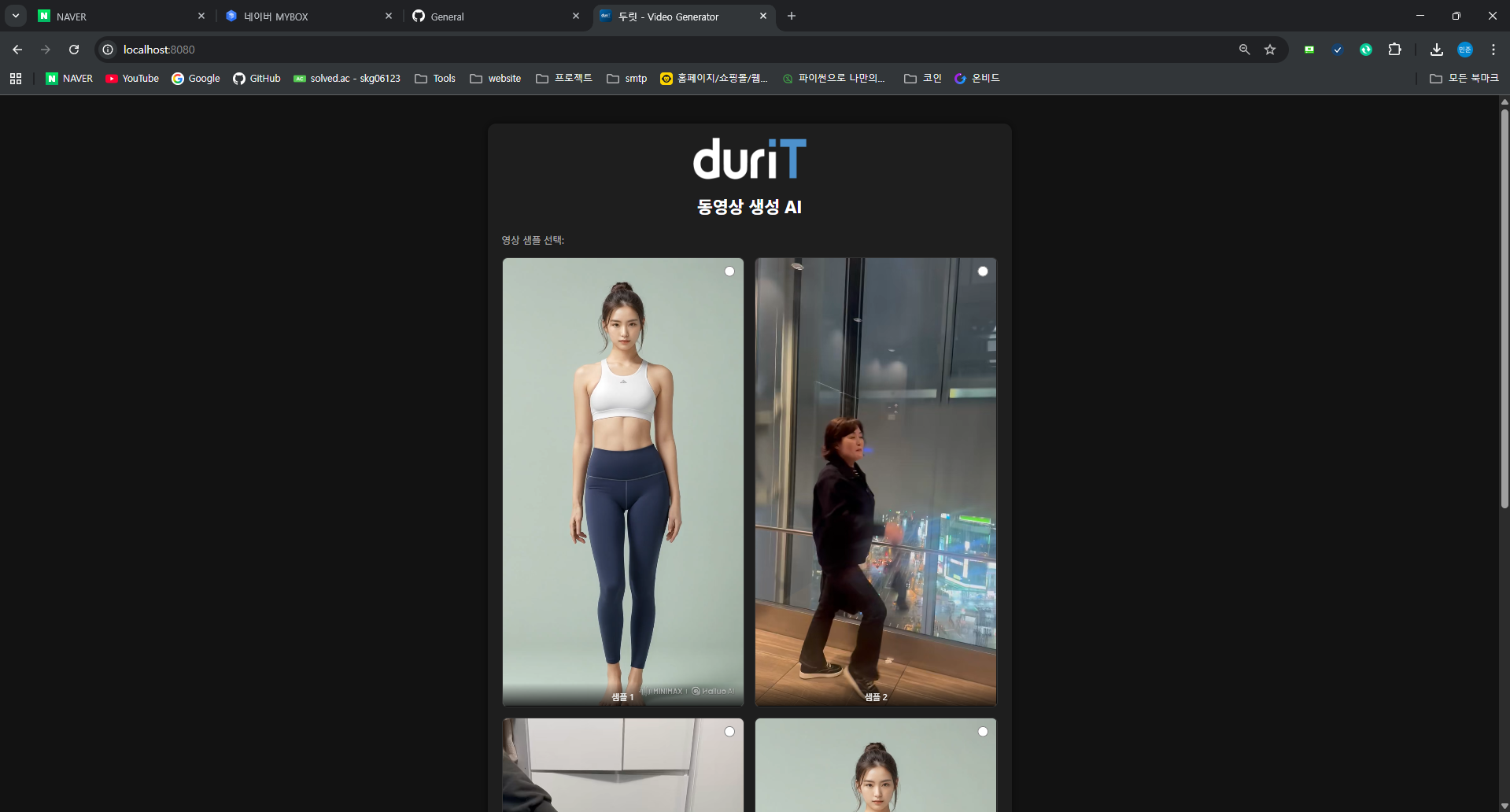Go back to previous page
This screenshot has height=812, width=1510.
17,50
